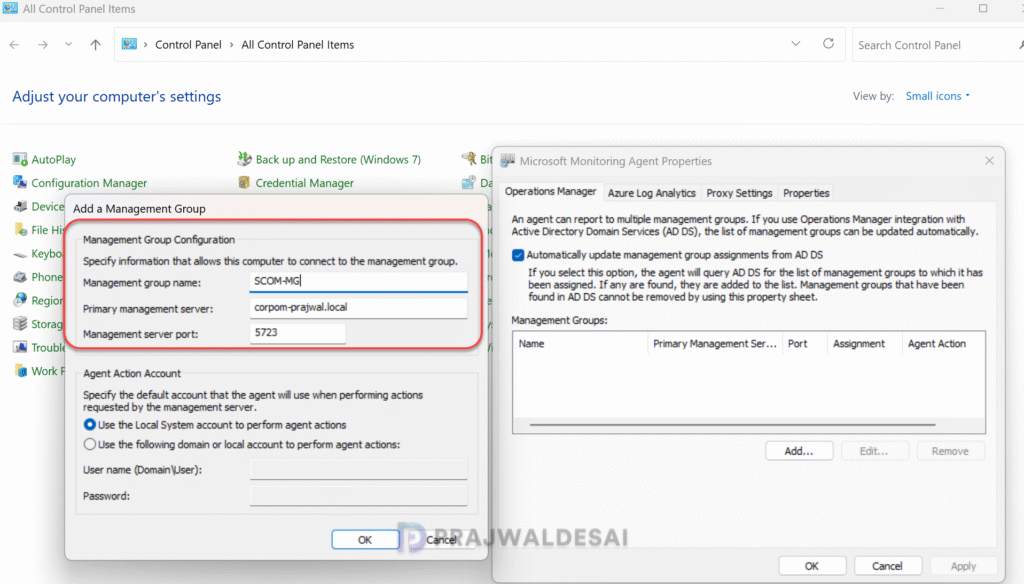Click the Storage Spaces icon

tap(20, 324)
